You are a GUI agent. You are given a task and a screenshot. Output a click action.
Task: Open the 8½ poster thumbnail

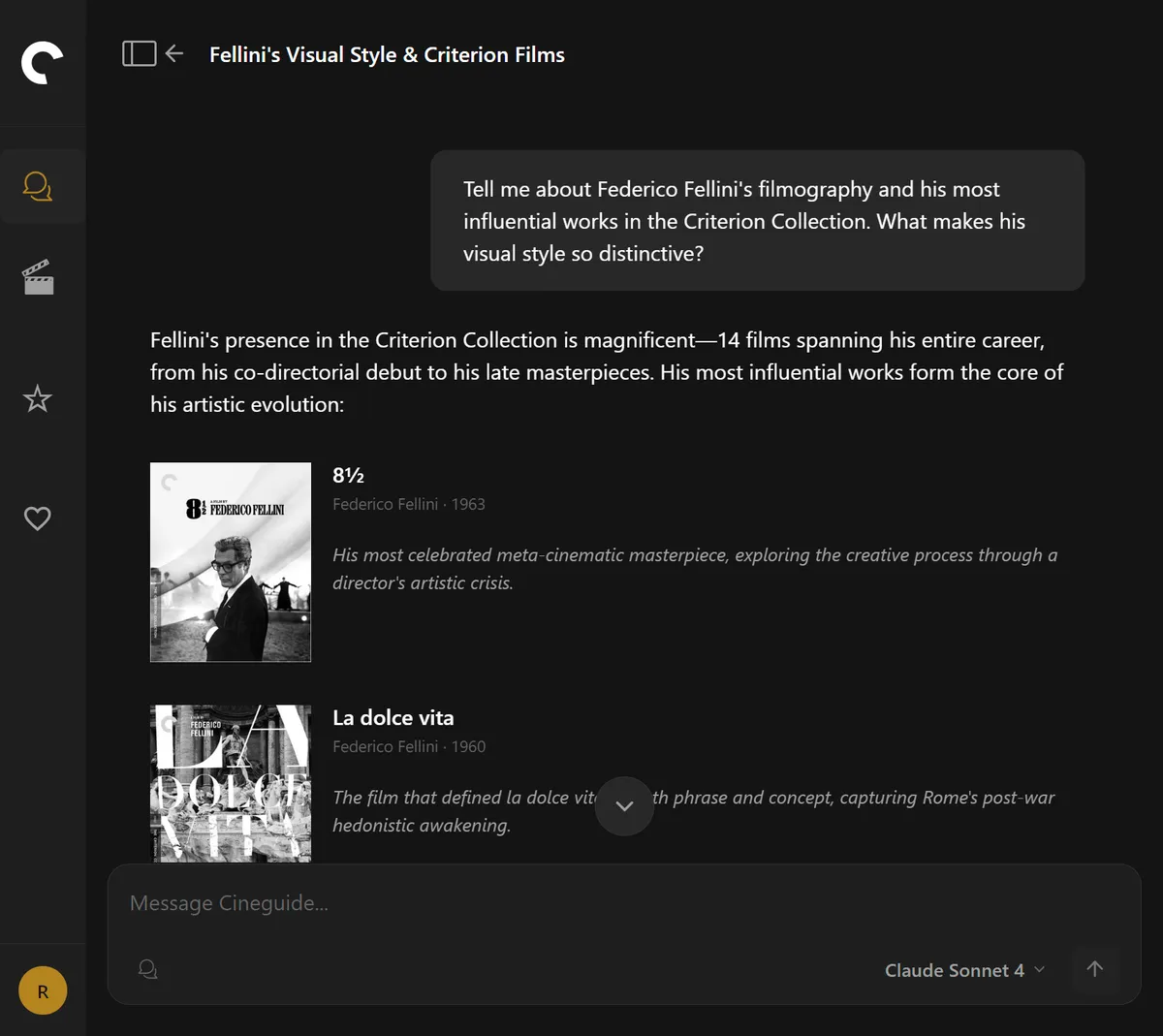[230, 562]
